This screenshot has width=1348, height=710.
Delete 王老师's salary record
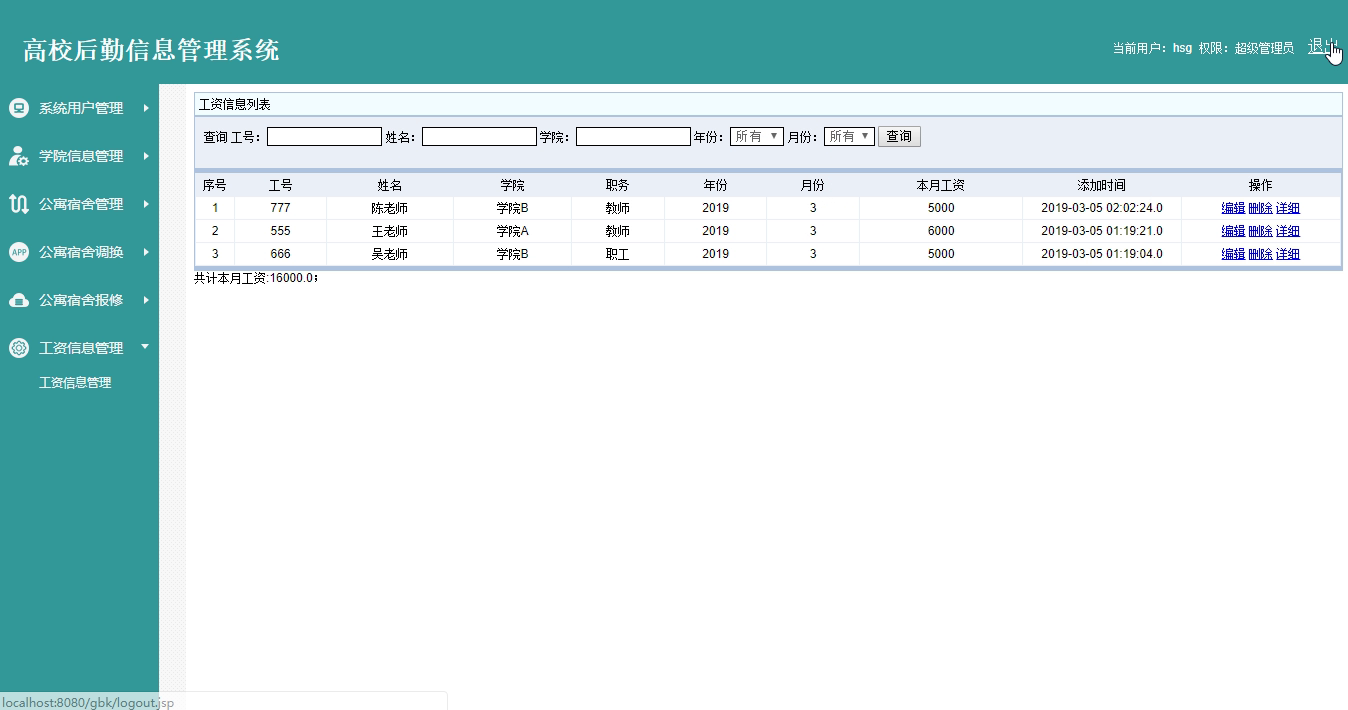coord(1260,231)
